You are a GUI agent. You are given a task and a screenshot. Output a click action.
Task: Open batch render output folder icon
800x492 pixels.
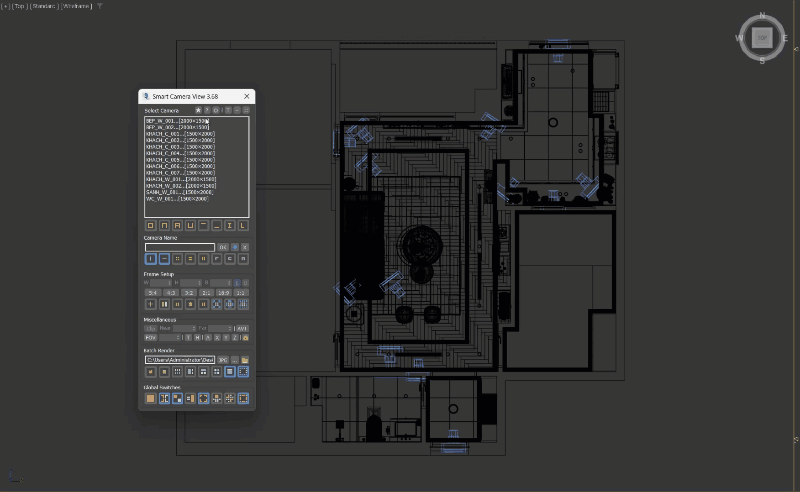point(244,360)
